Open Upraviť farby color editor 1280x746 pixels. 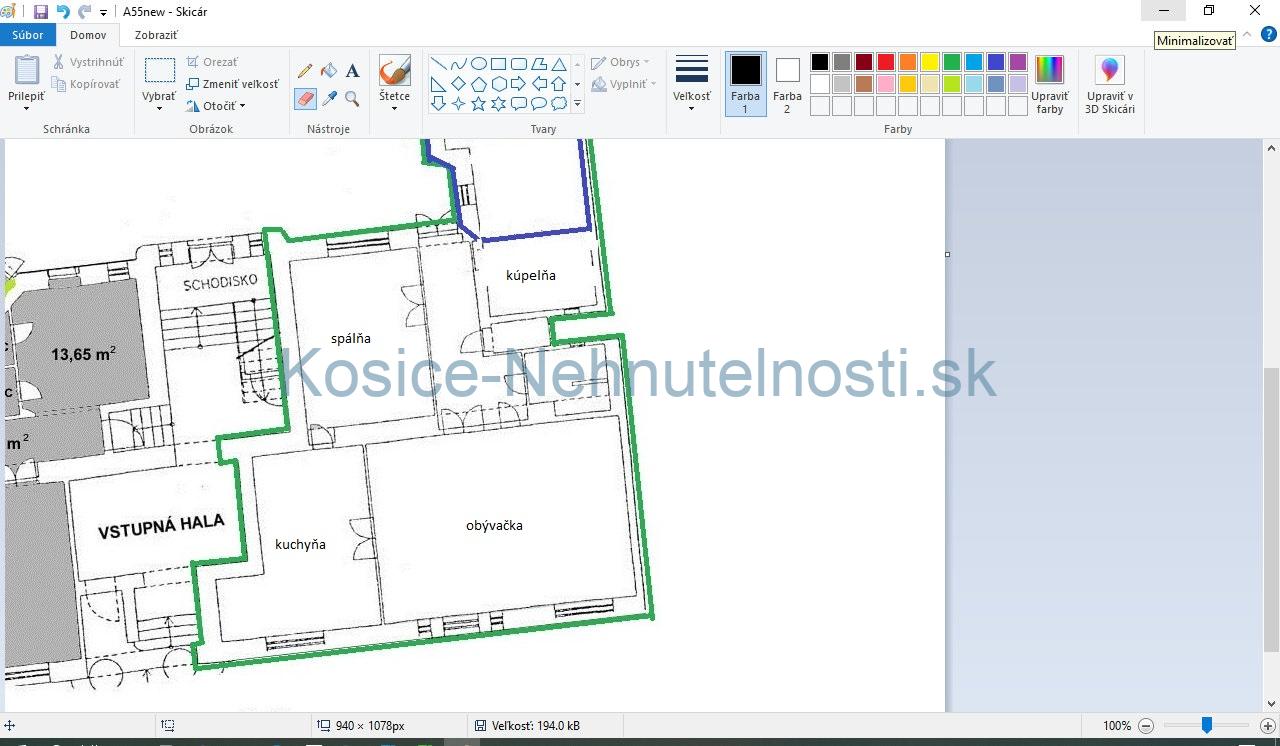[1050, 84]
